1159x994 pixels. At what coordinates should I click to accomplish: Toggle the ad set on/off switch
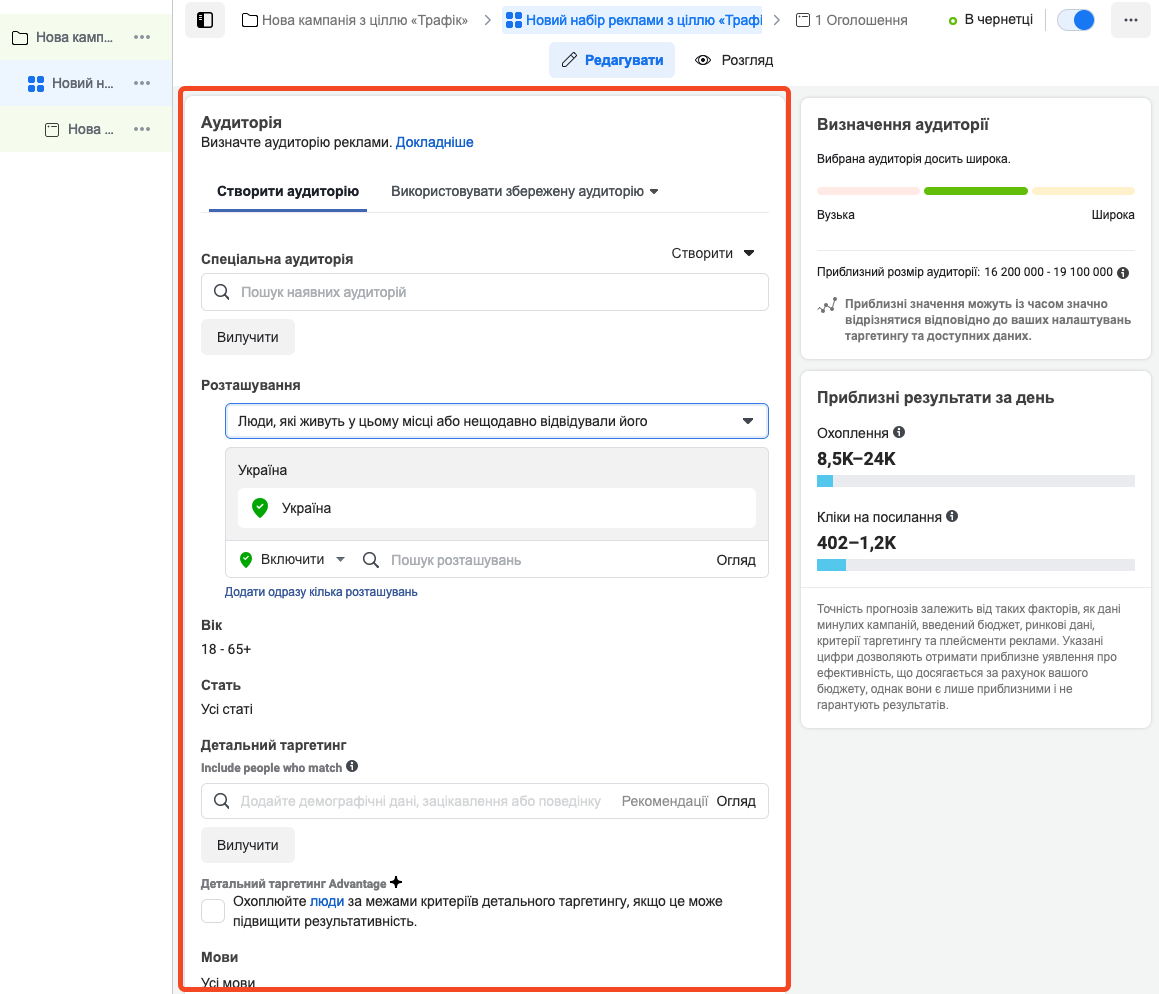click(1076, 20)
